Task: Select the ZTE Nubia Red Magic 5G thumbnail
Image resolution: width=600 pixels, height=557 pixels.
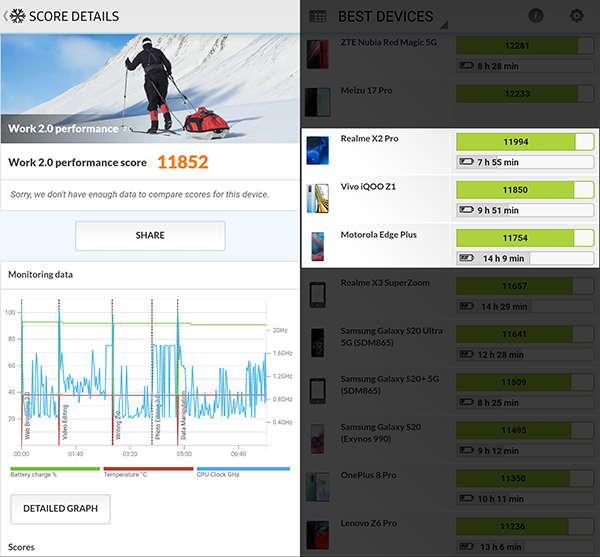Action: click(317, 54)
